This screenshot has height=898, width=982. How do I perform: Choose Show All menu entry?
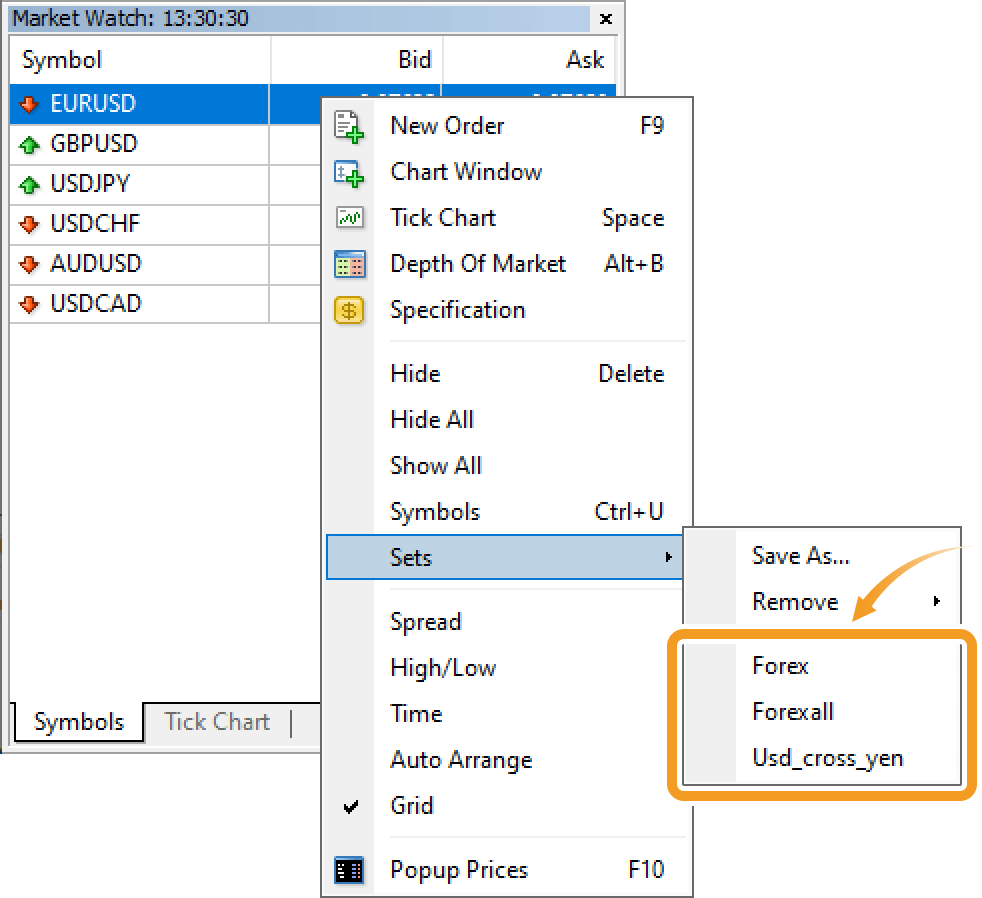point(506,466)
